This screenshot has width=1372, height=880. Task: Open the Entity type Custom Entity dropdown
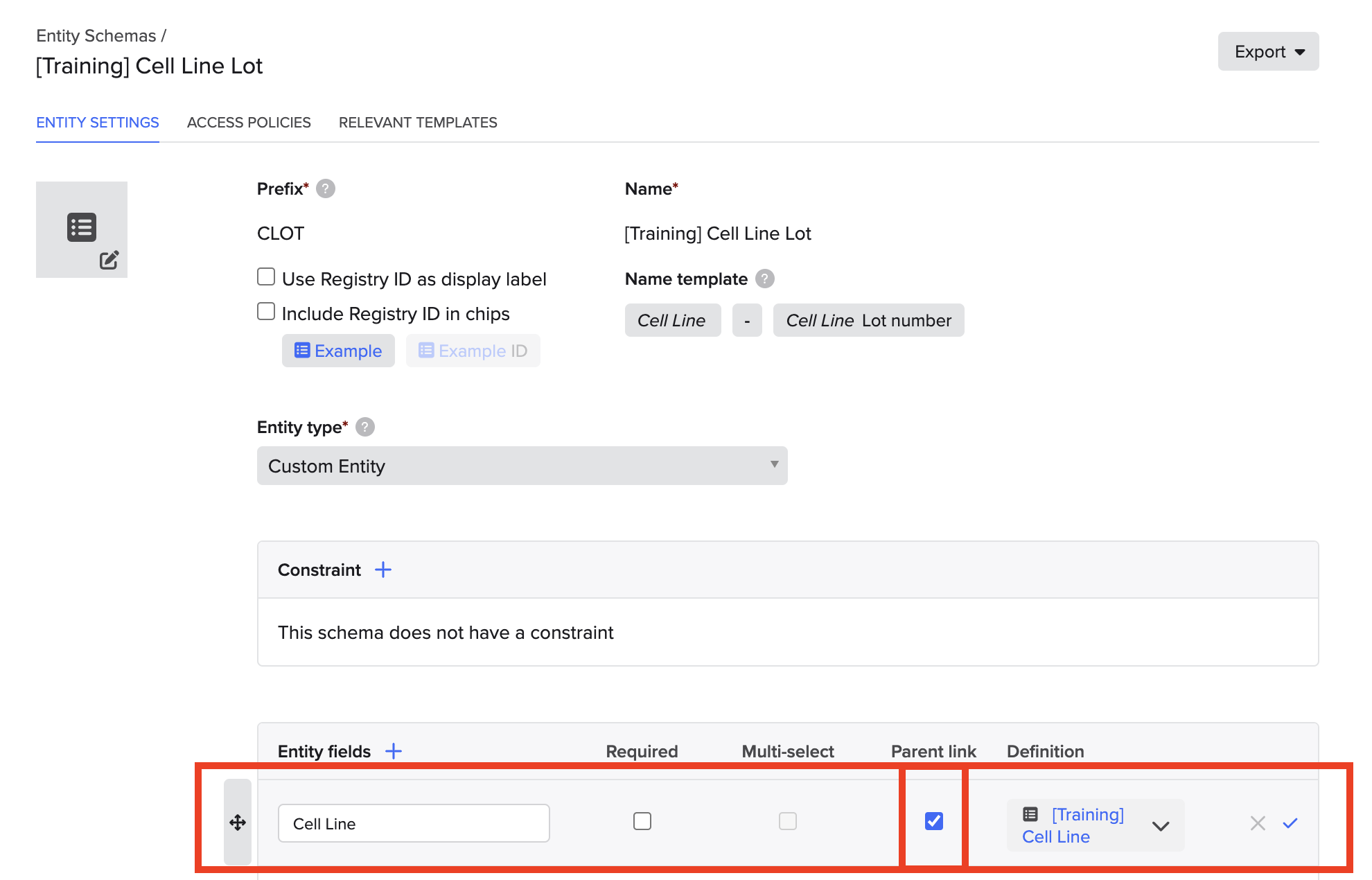(x=522, y=466)
